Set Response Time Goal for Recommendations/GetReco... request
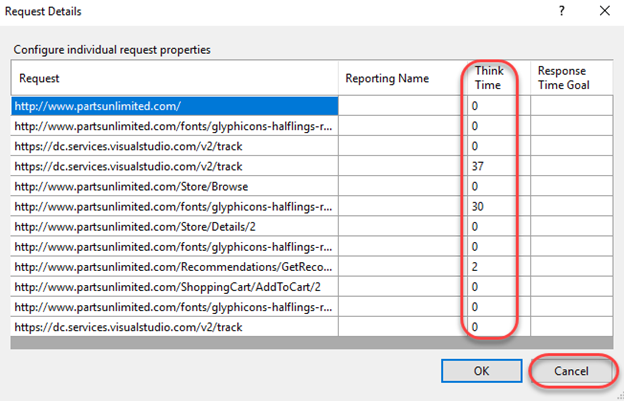Screen dimensions: 624x401 coord(571,267)
